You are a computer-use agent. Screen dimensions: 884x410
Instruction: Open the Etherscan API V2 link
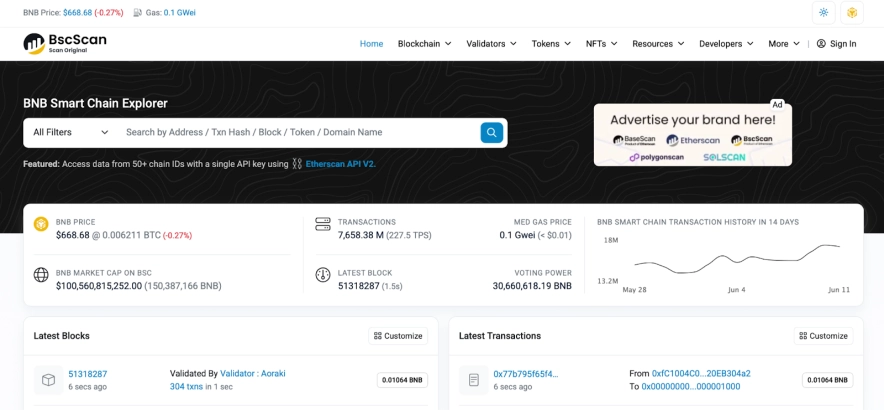[340, 164]
